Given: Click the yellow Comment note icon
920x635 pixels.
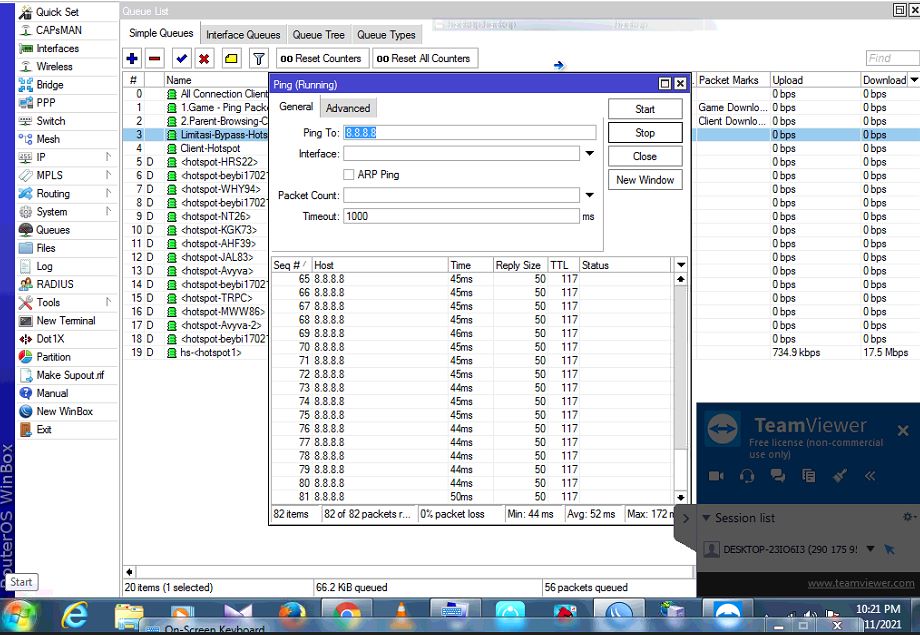Looking at the screenshot, I should click(231, 59).
